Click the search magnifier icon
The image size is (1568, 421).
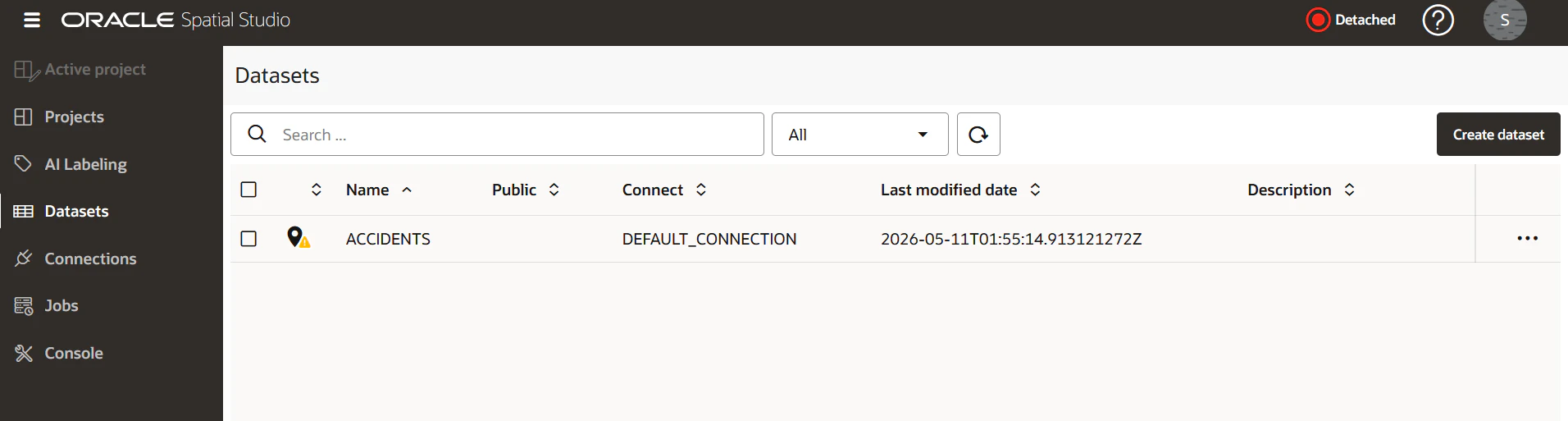tap(257, 134)
